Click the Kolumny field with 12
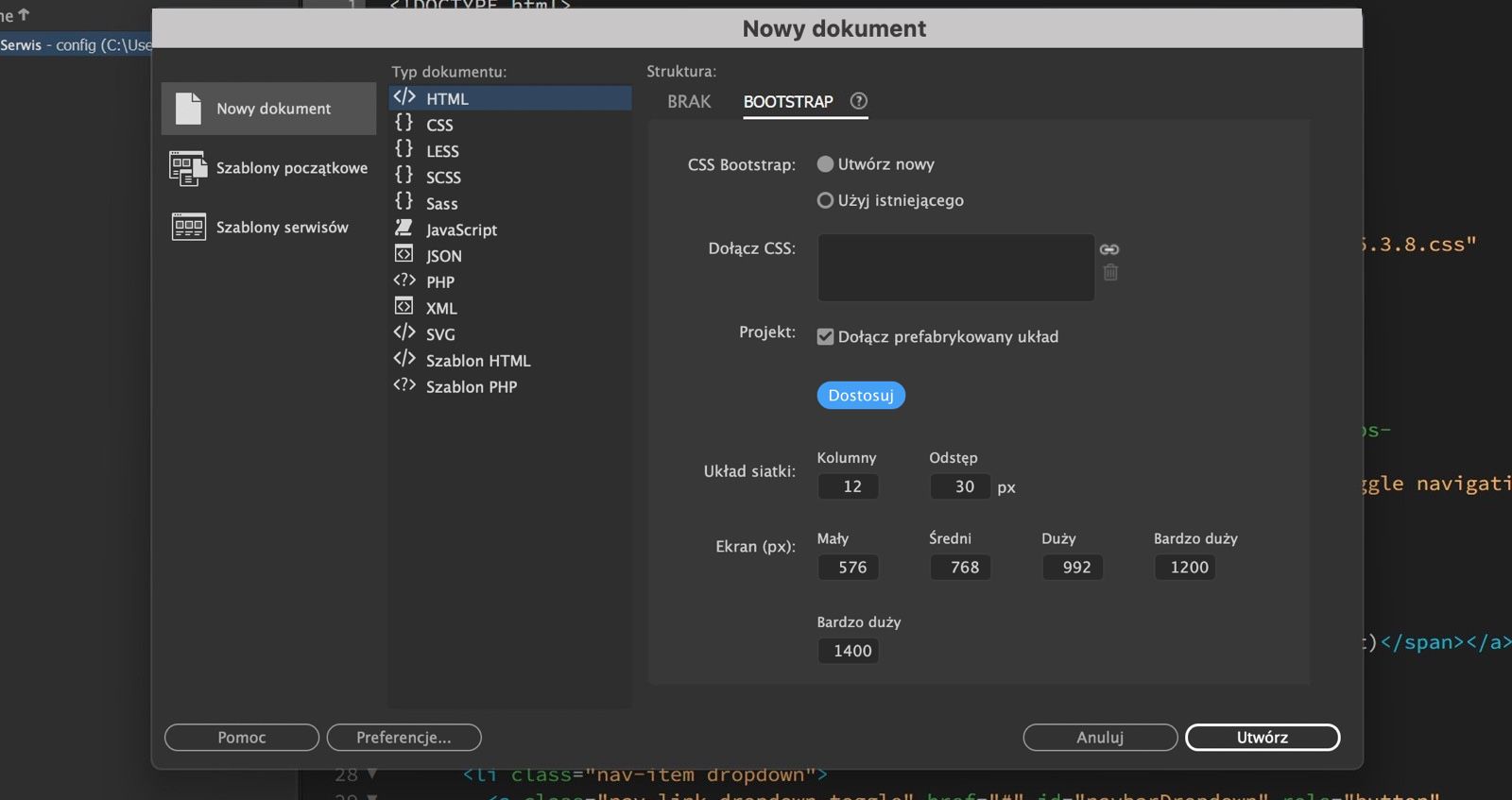 pyautogui.click(x=848, y=486)
